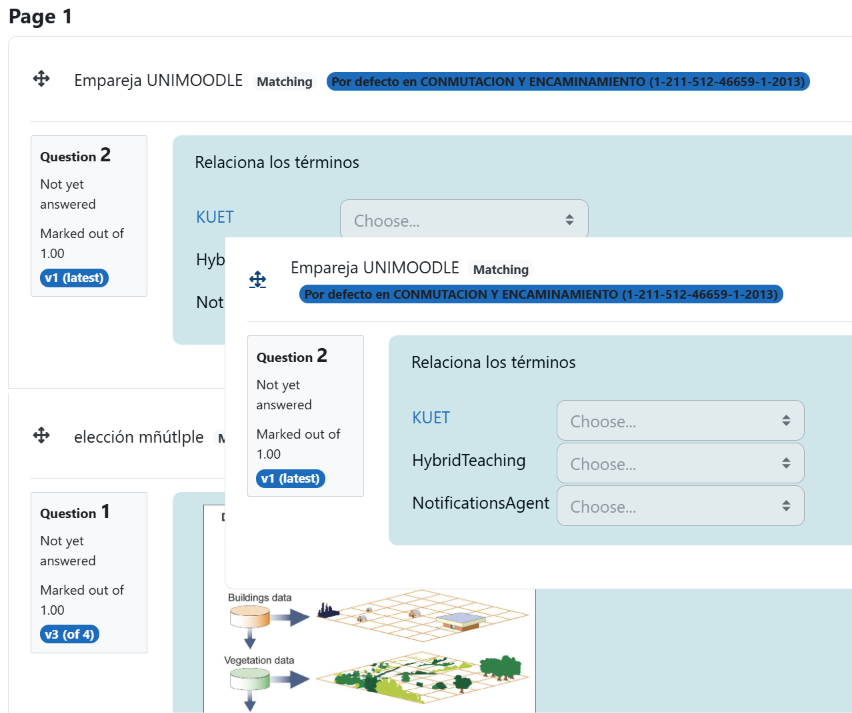Image resolution: width=852 pixels, height=713 pixels.
Task: Expand the HybridTeaching Choose dropdown
Action: point(680,463)
